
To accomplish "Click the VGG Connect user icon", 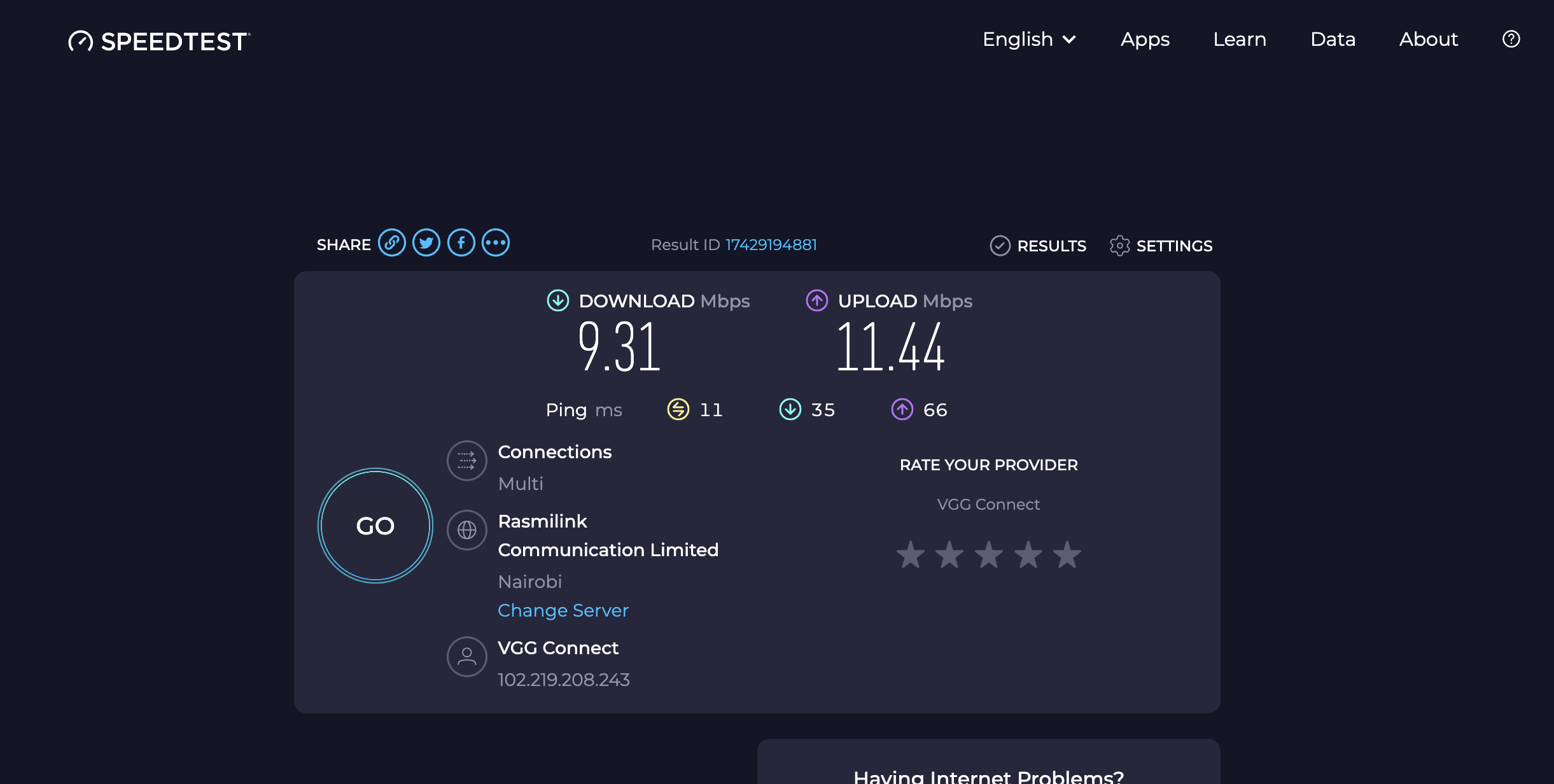I will [466, 657].
